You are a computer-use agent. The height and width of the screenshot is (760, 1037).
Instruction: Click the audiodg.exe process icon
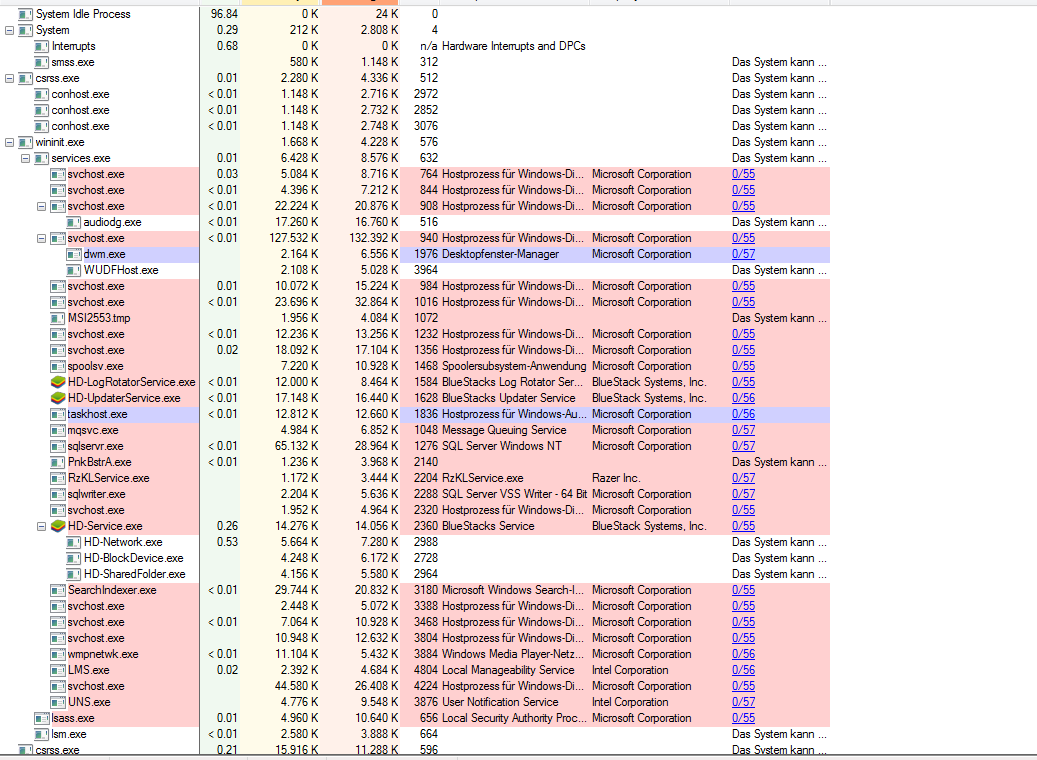click(x=74, y=222)
